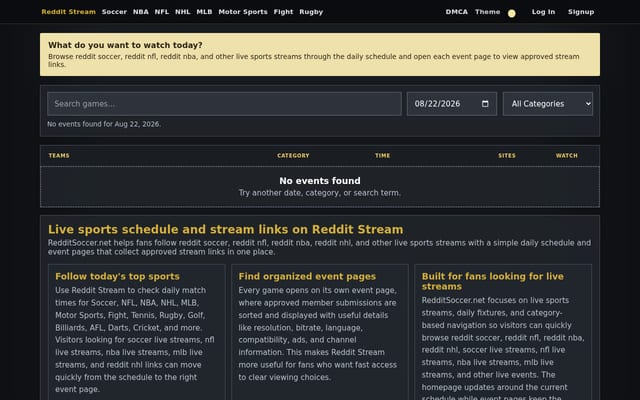Click the date field showing 08/22/2026
The image size is (640, 400).
(452, 104)
